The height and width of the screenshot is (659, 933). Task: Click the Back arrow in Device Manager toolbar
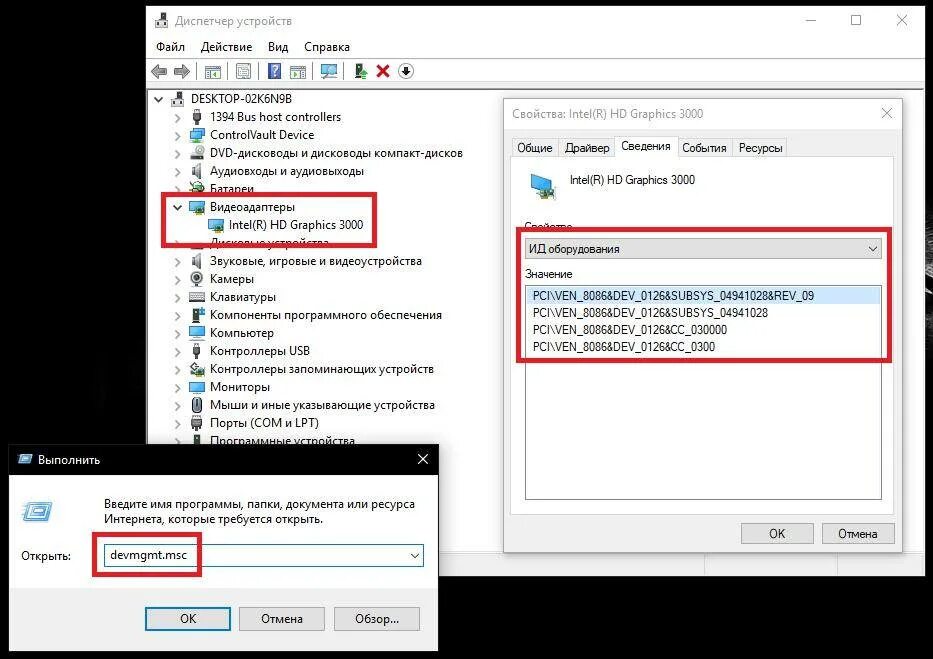[159, 71]
